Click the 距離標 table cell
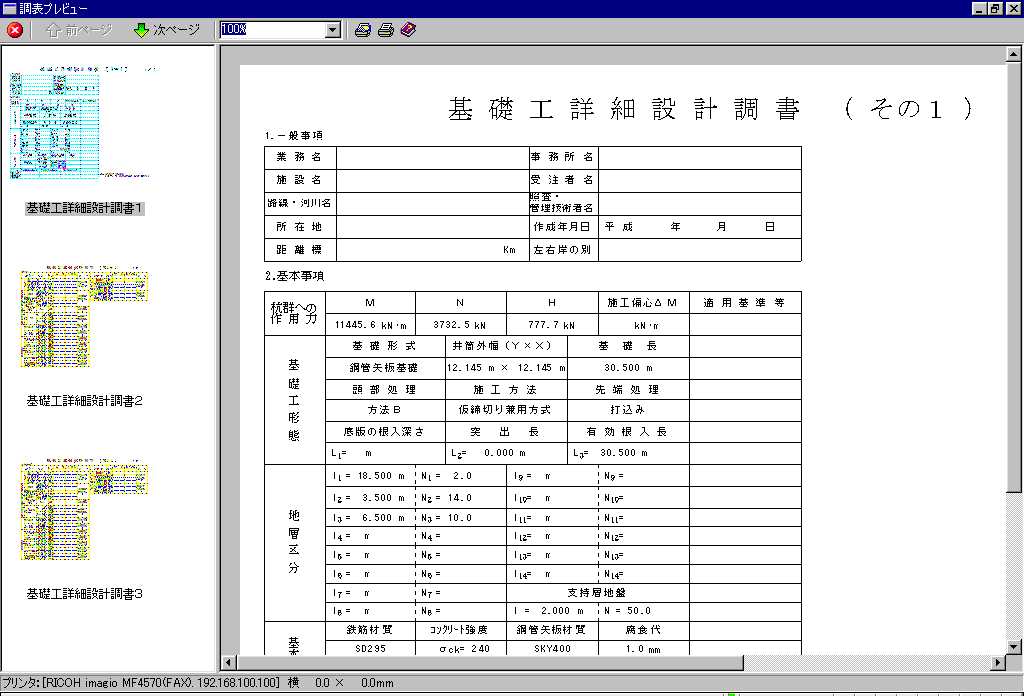 coord(300,249)
